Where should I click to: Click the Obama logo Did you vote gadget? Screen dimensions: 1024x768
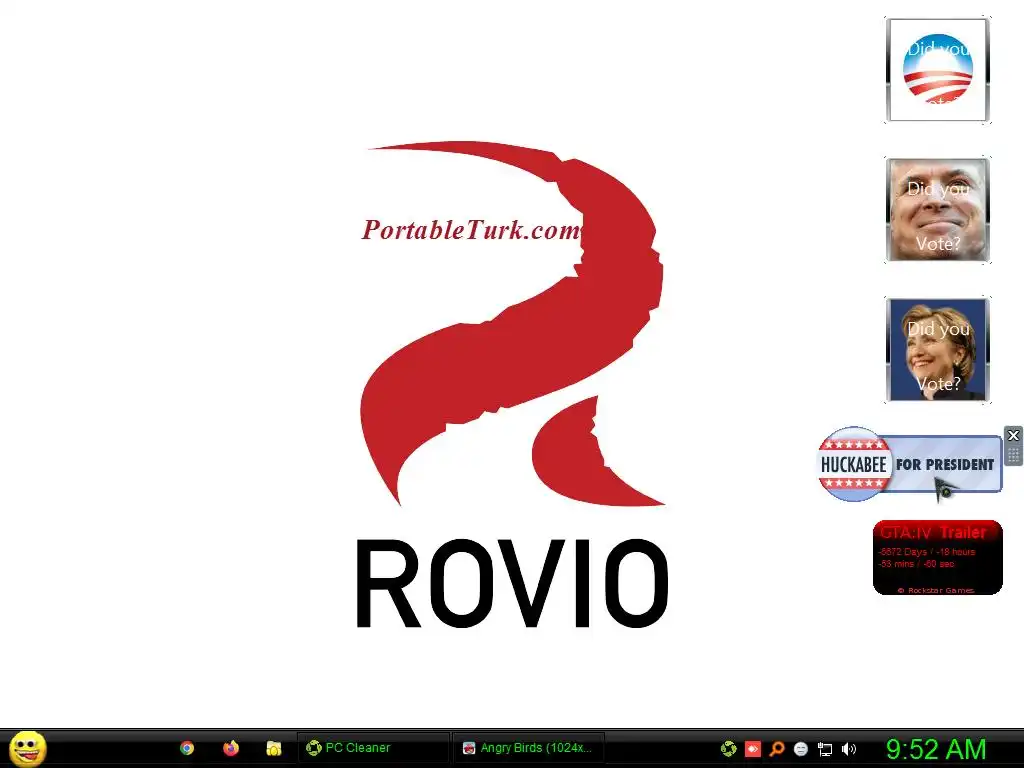pyautogui.click(x=938, y=70)
